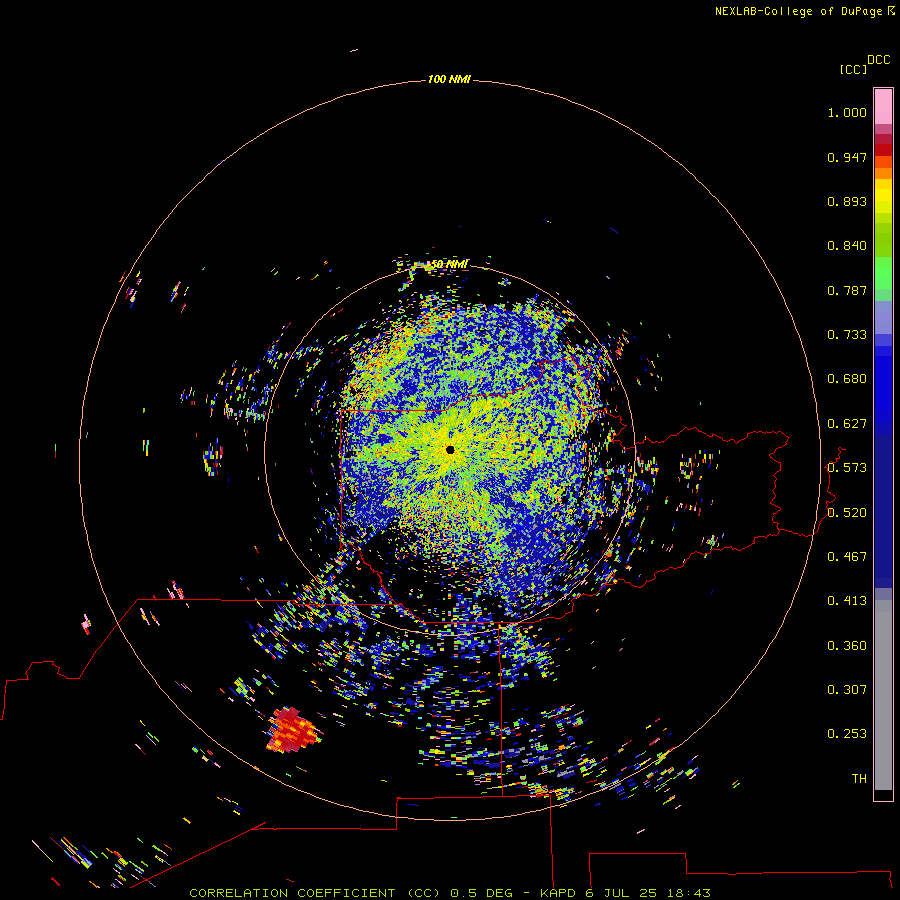The height and width of the screenshot is (900, 900).
Task: Click the 18:43 timestamp in the caption
Action: (689, 893)
